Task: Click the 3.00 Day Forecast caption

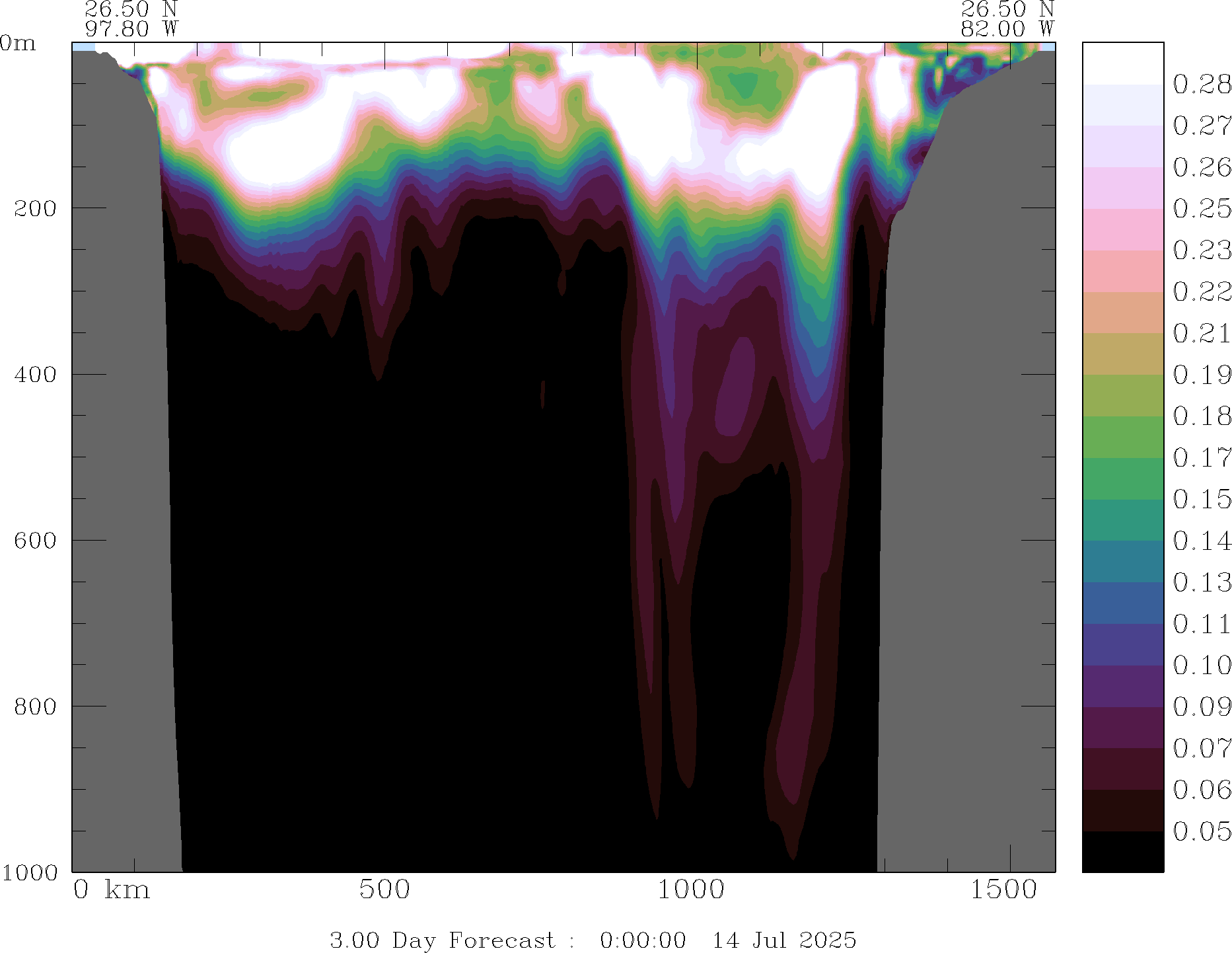Action: pyautogui.click(x=442, y=940)
